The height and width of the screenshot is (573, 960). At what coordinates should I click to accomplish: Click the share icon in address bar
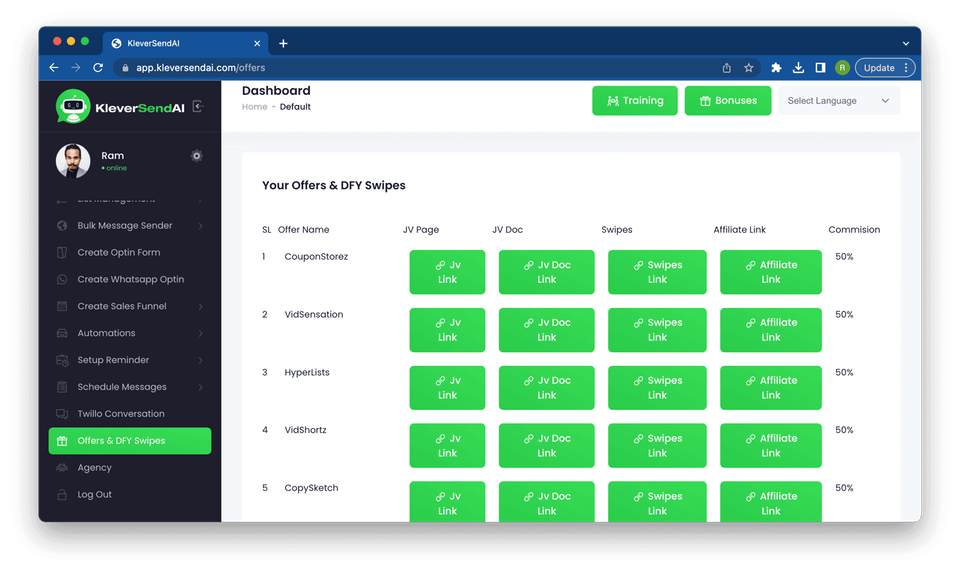[x=727, y=68]
